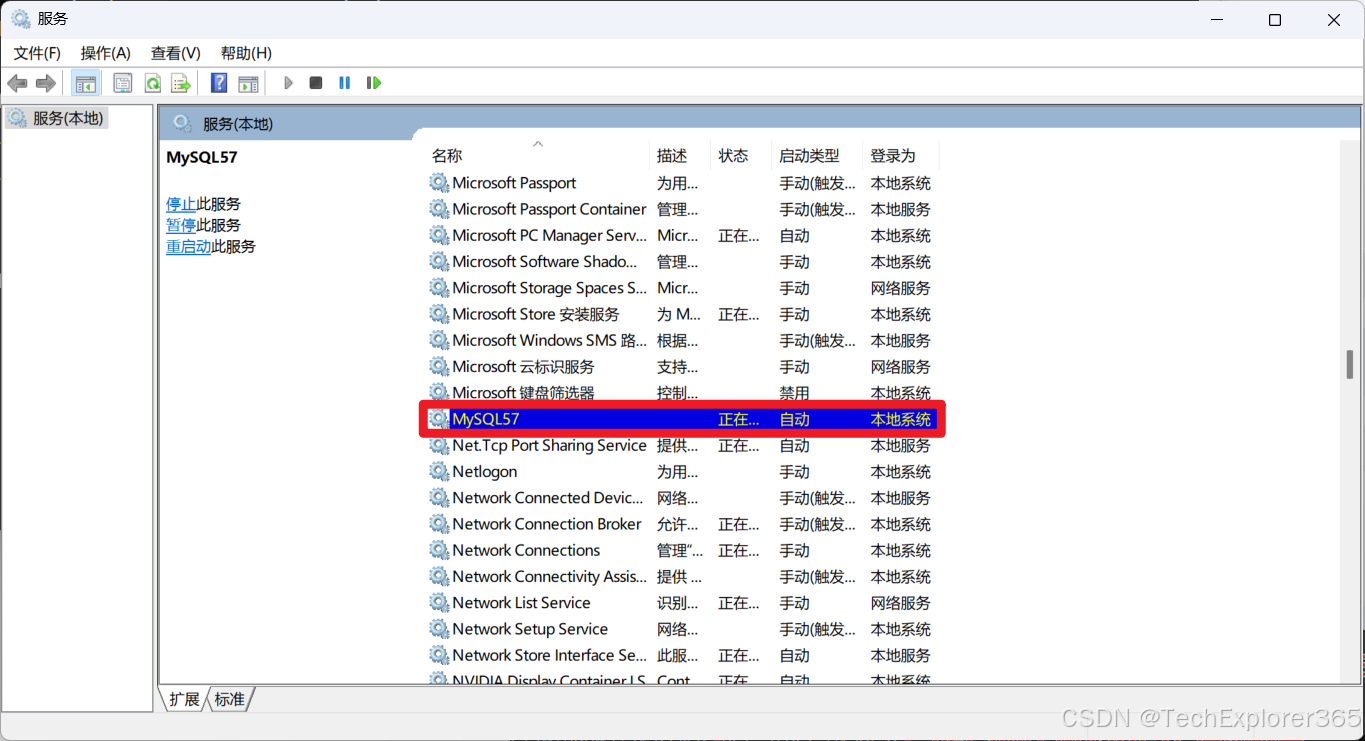Click the gear icon beside Microsoft Passport Container
The height and width of the screenshot is (741, 1365).
pos(439,209)
